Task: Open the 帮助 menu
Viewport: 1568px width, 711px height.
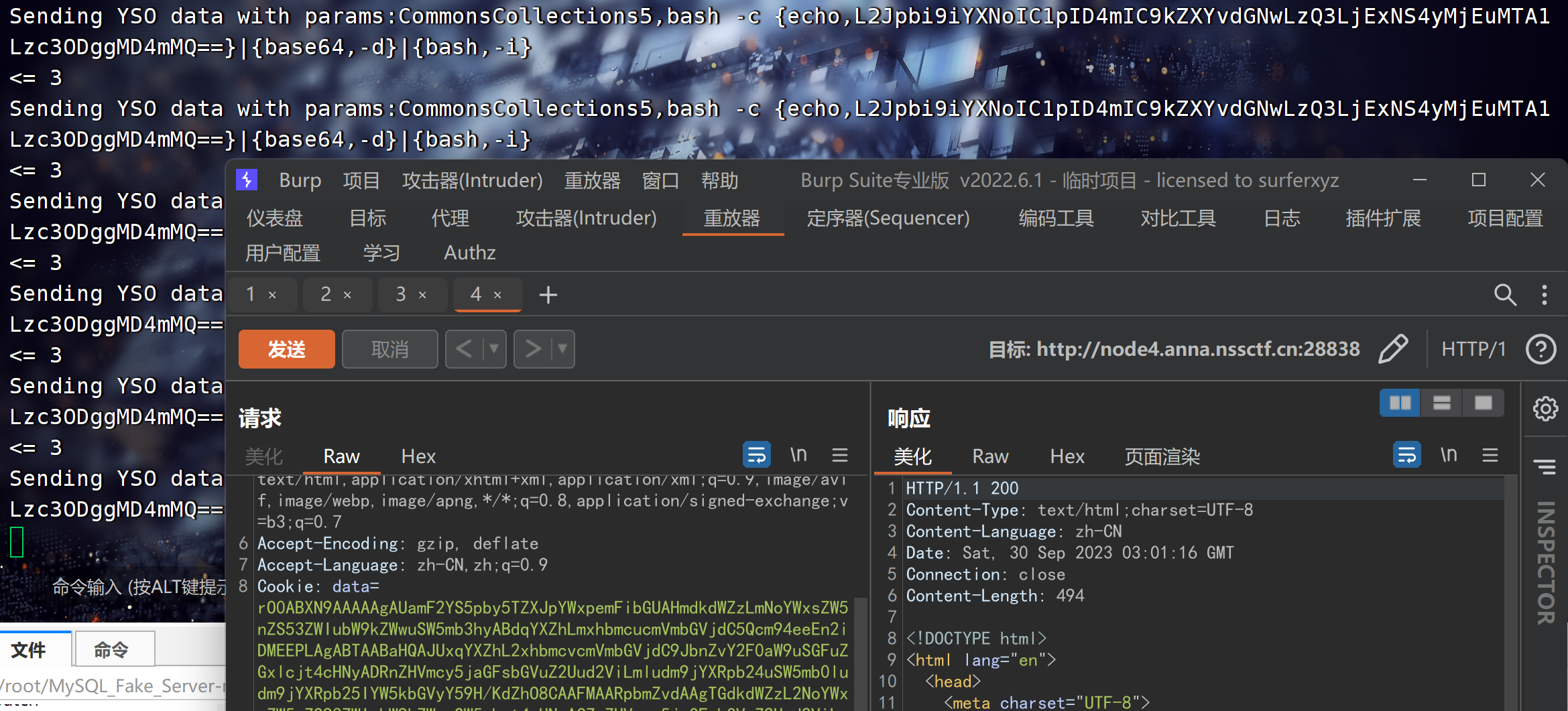Action: [x=720, y=180]
